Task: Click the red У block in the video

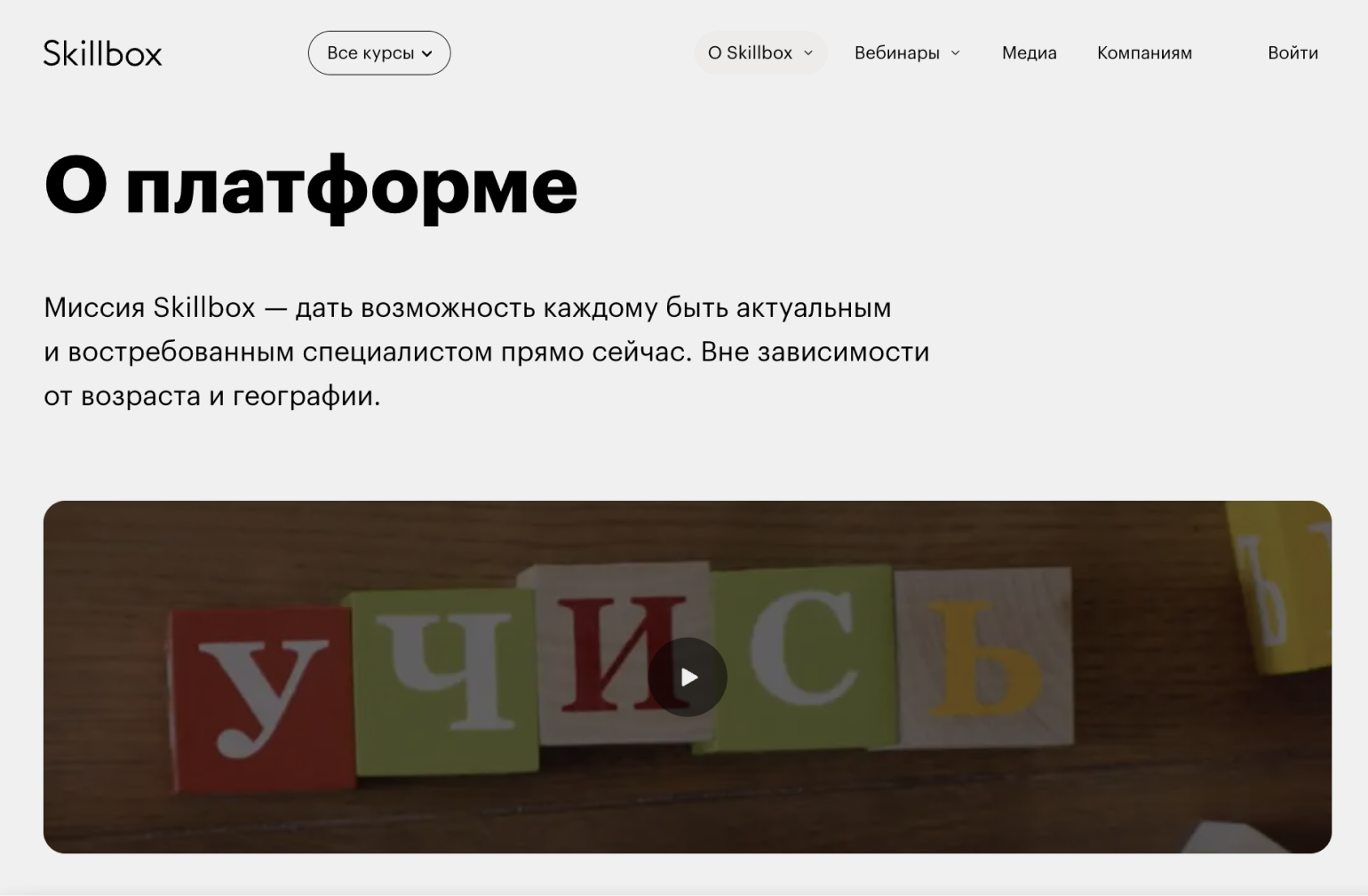Action: coord(262,697)
